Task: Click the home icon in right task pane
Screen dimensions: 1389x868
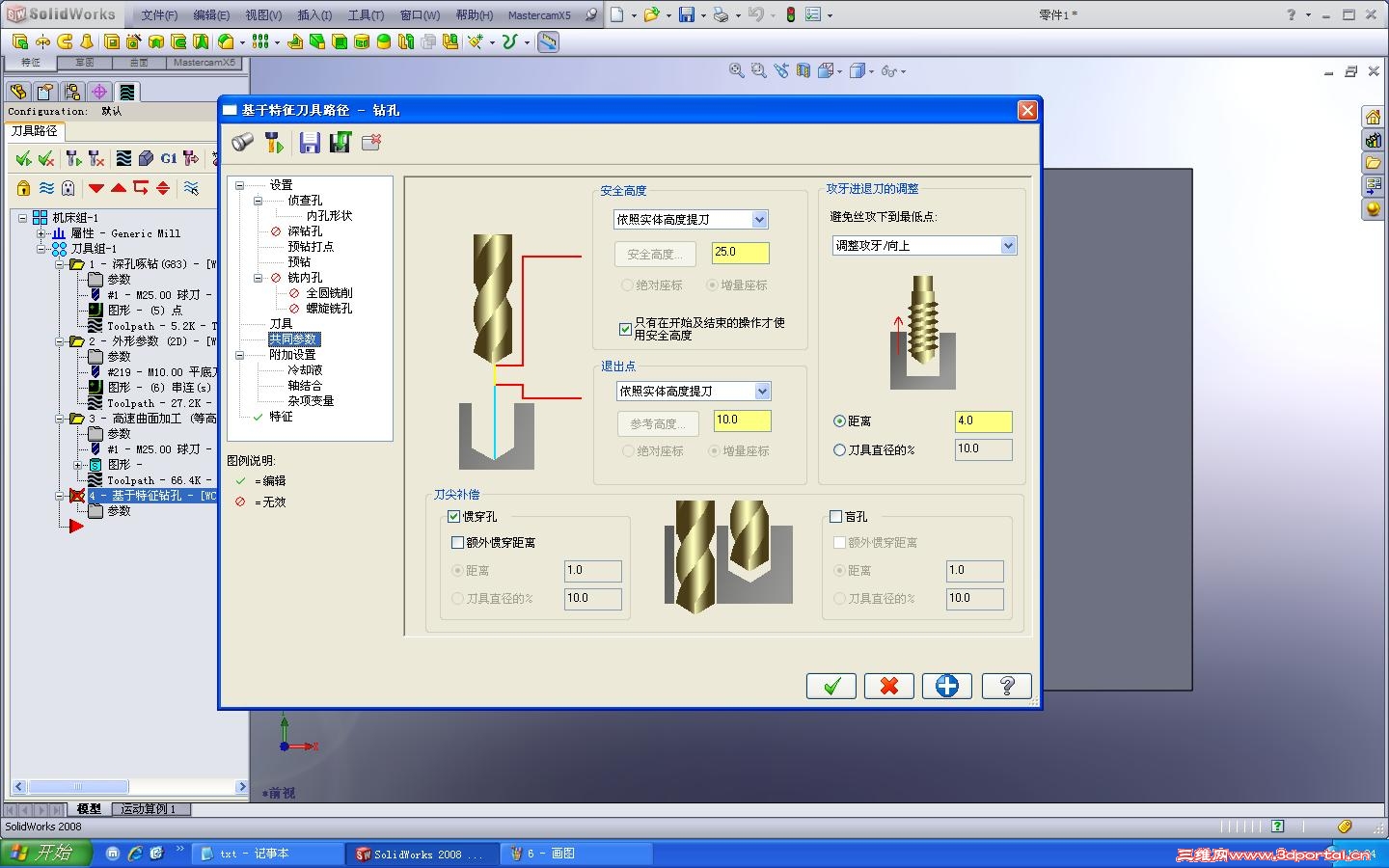Action: (1373, 117)
